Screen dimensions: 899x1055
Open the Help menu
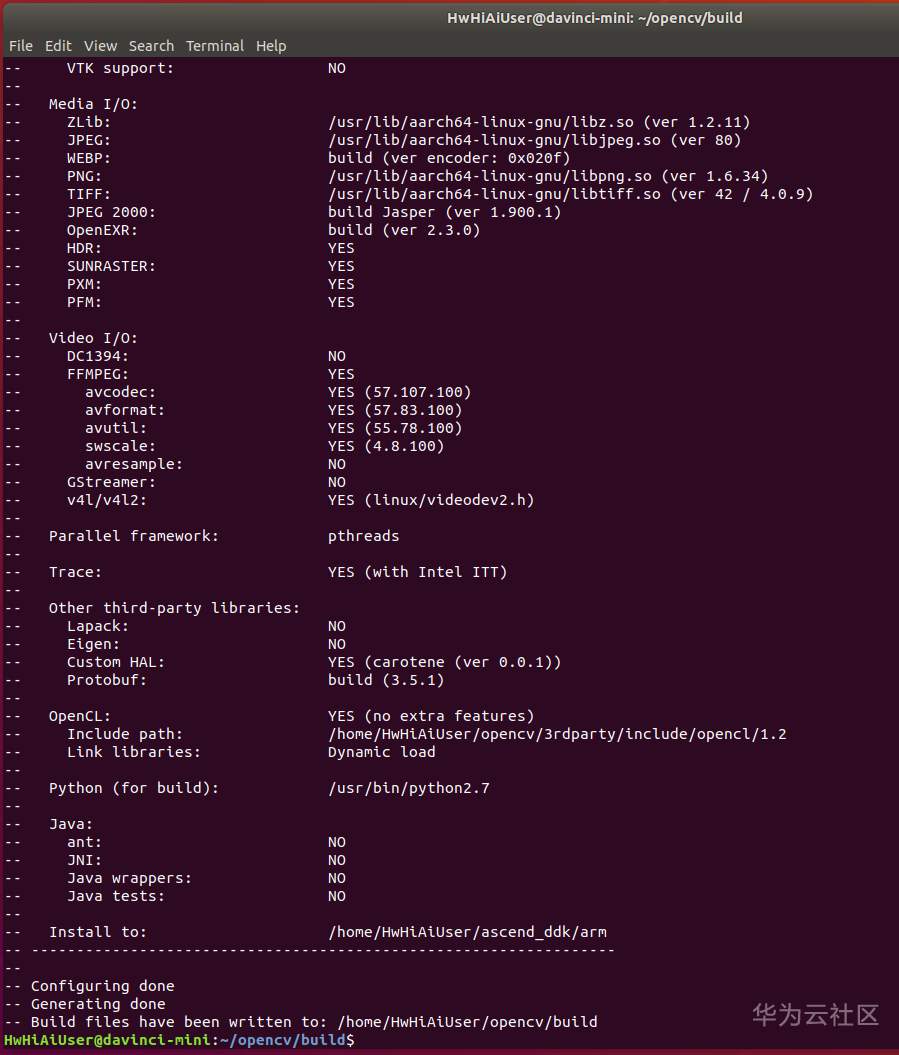point(271,46)
